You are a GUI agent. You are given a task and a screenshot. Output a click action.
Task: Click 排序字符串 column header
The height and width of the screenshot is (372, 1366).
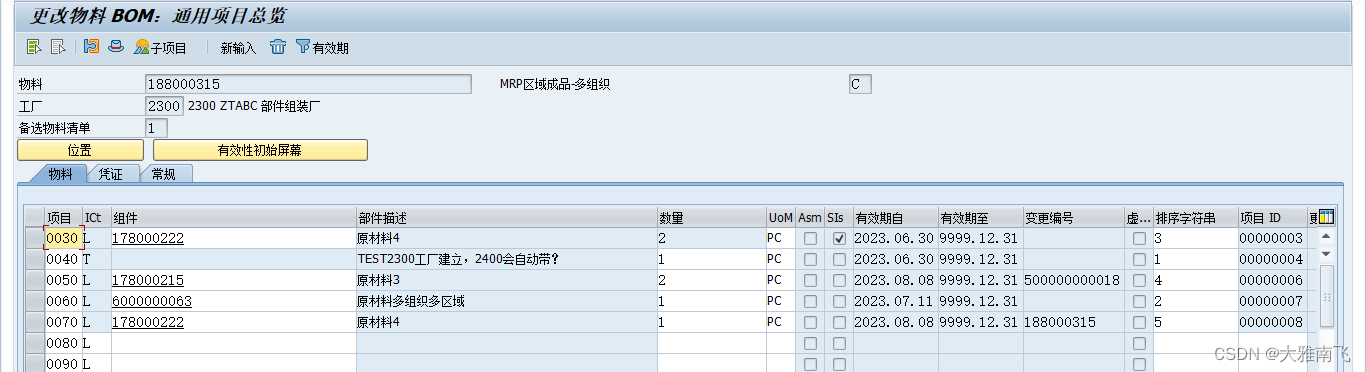pos(1195,218)
